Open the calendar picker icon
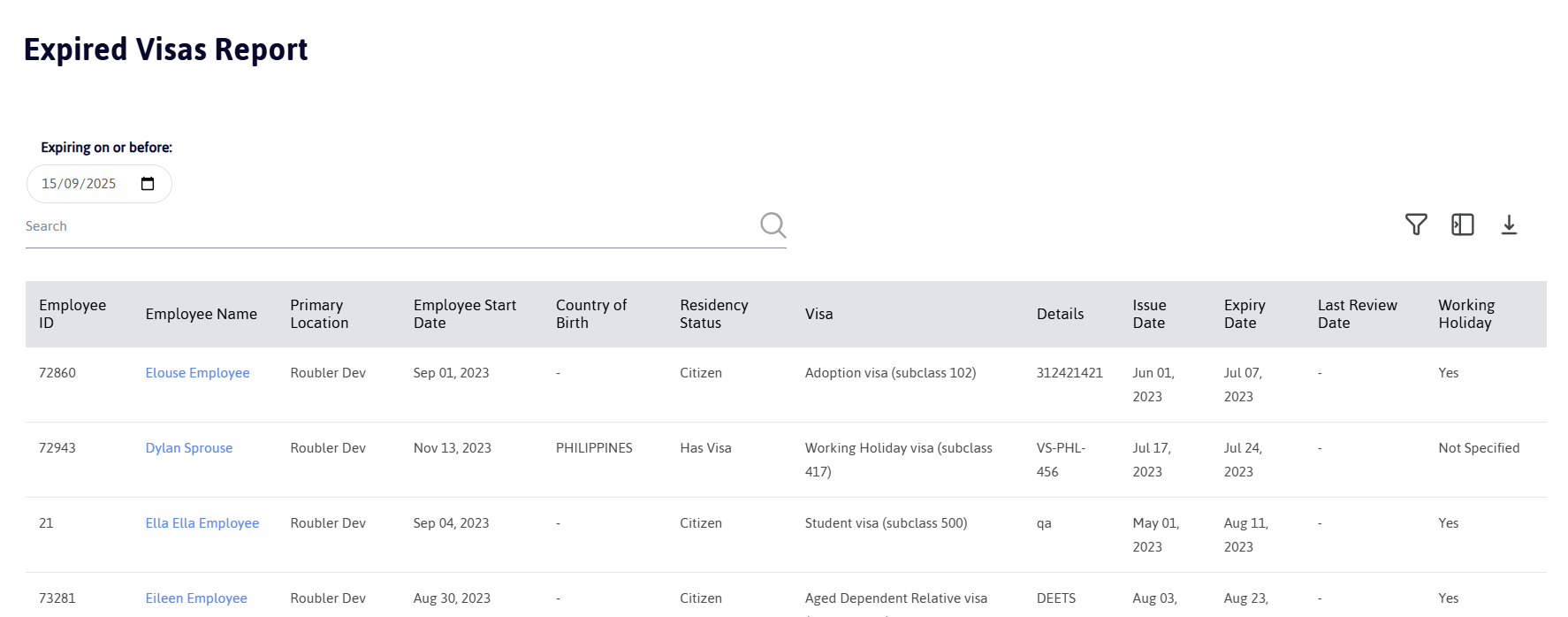1568x617 pixels. (148, 184)
